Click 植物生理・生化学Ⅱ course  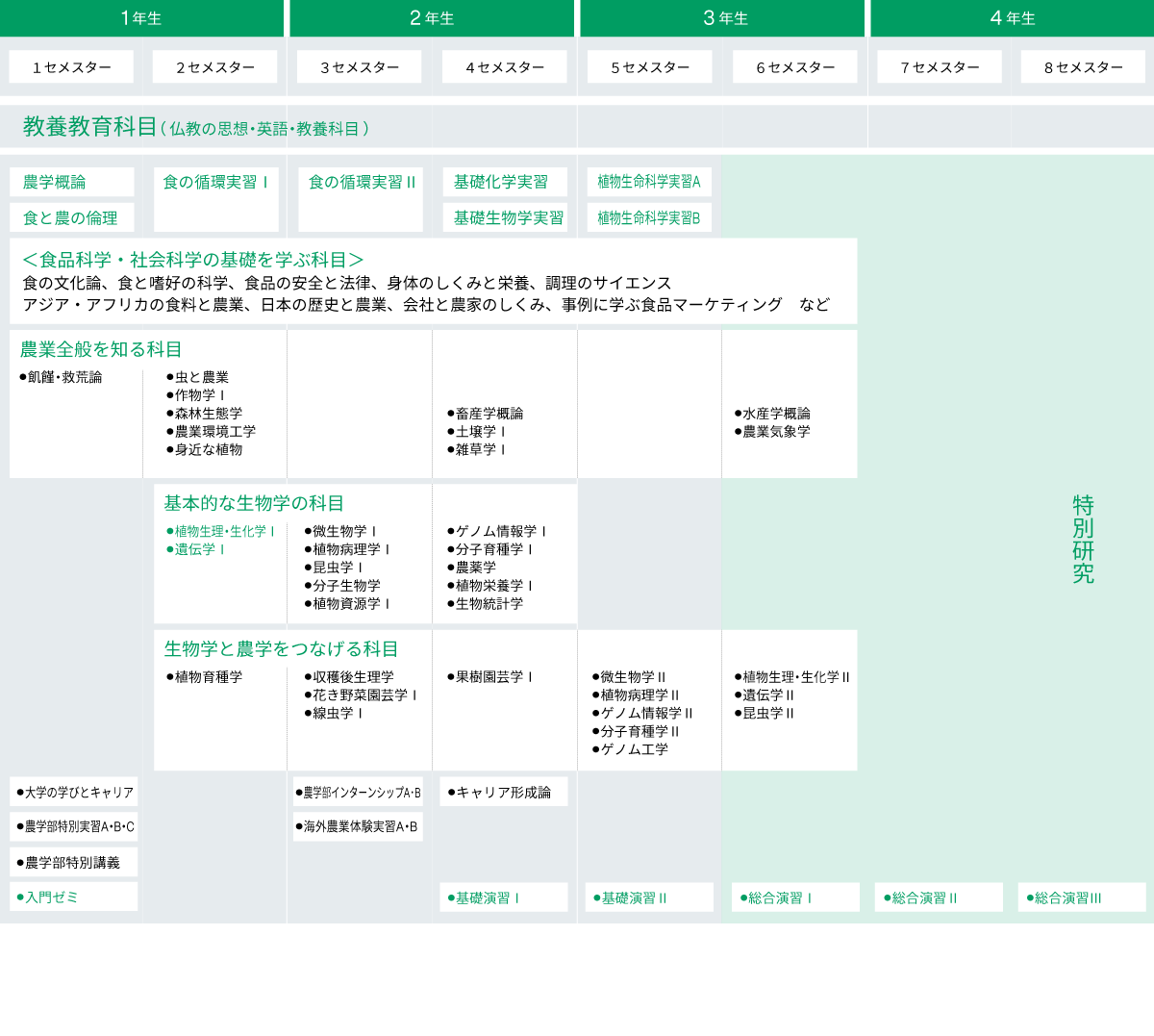792,677
